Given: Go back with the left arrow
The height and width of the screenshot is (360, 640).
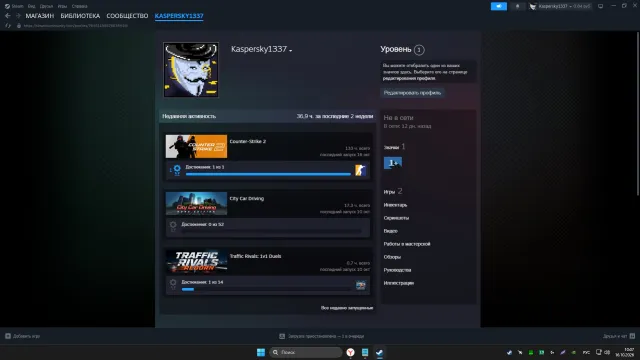Looking at the screenshot, I should click(8, 16).
